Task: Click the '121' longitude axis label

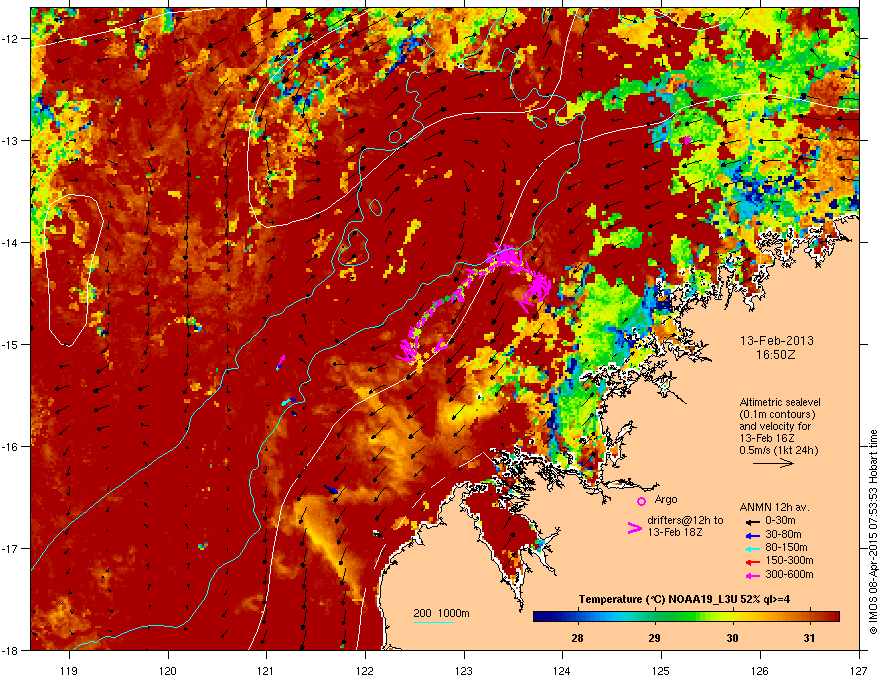Action: [266, 670]
